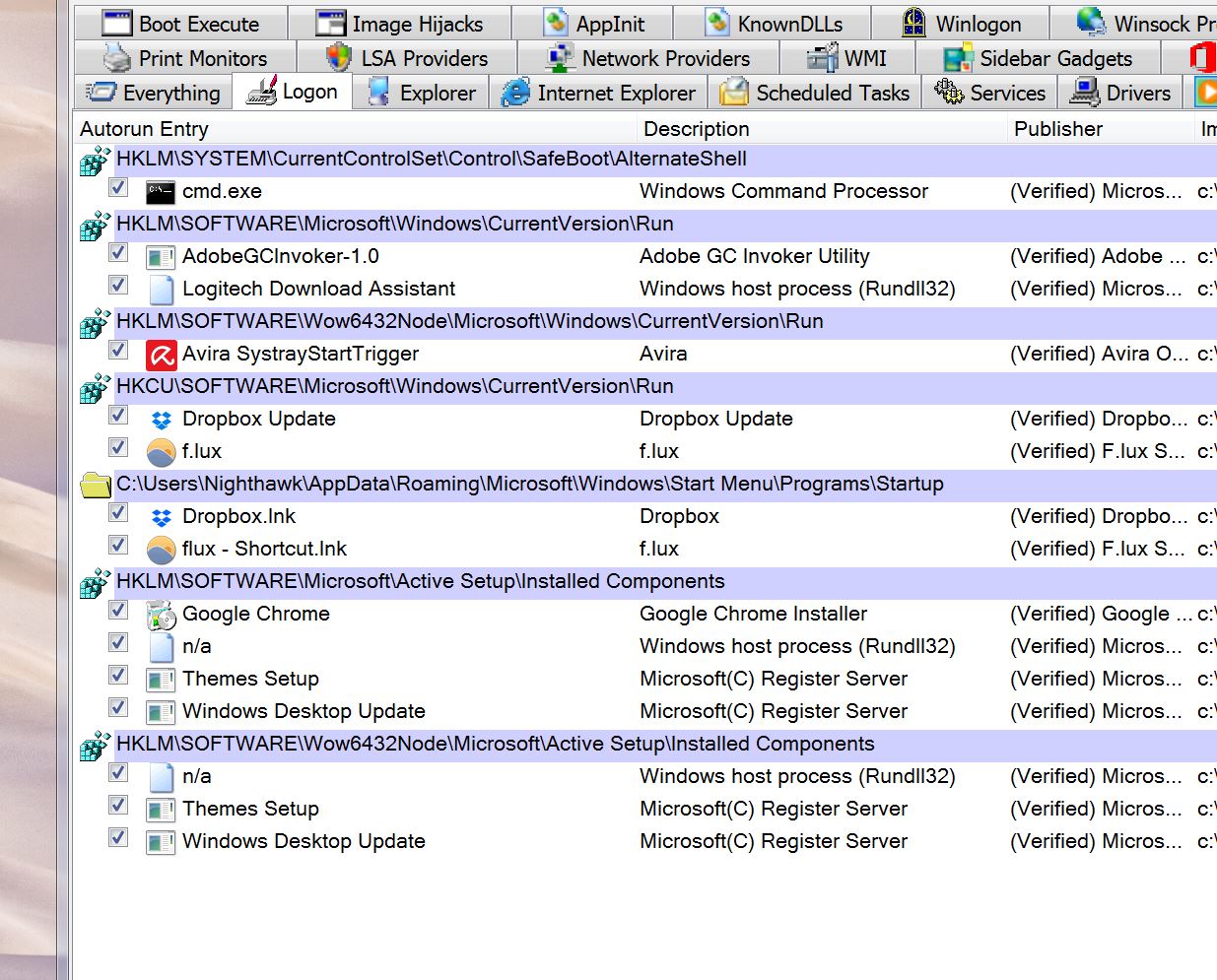Select Windows Desktop Update under Wow6432Node
Image resolution: width=1217 pixels, height=980 pixels.
[x=304, y=841]
